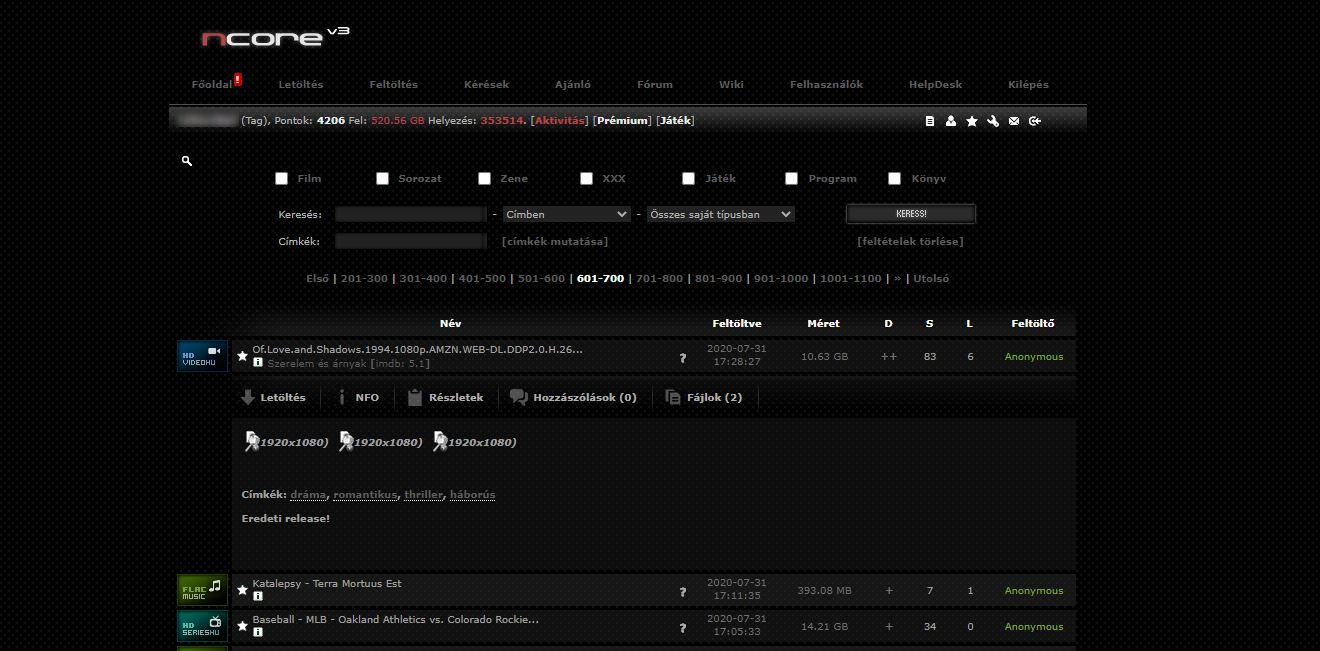Open messages via the envelope icon
The image size is (1320, 651).
point(1014,121)
